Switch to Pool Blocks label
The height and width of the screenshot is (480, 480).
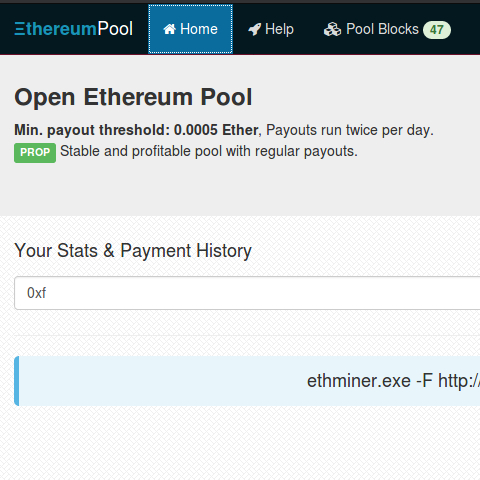tap(382, 29)
